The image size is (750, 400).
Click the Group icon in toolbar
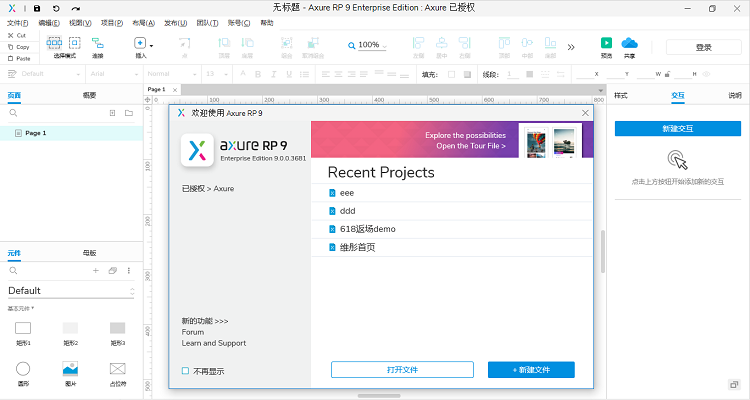[x=287, y=44]
